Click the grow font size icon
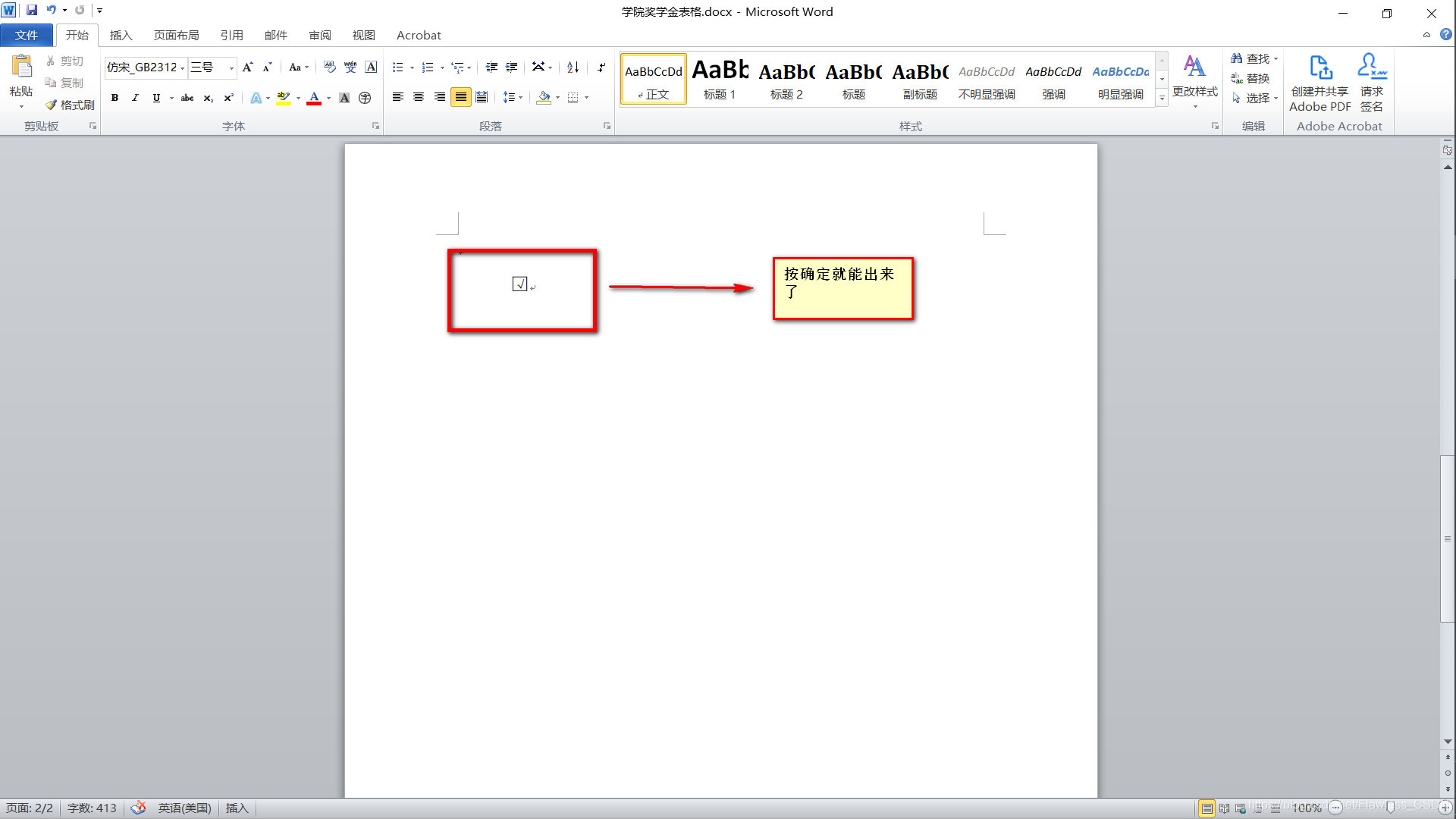This screenshot has height=819, width=1456. click(247, 67)
